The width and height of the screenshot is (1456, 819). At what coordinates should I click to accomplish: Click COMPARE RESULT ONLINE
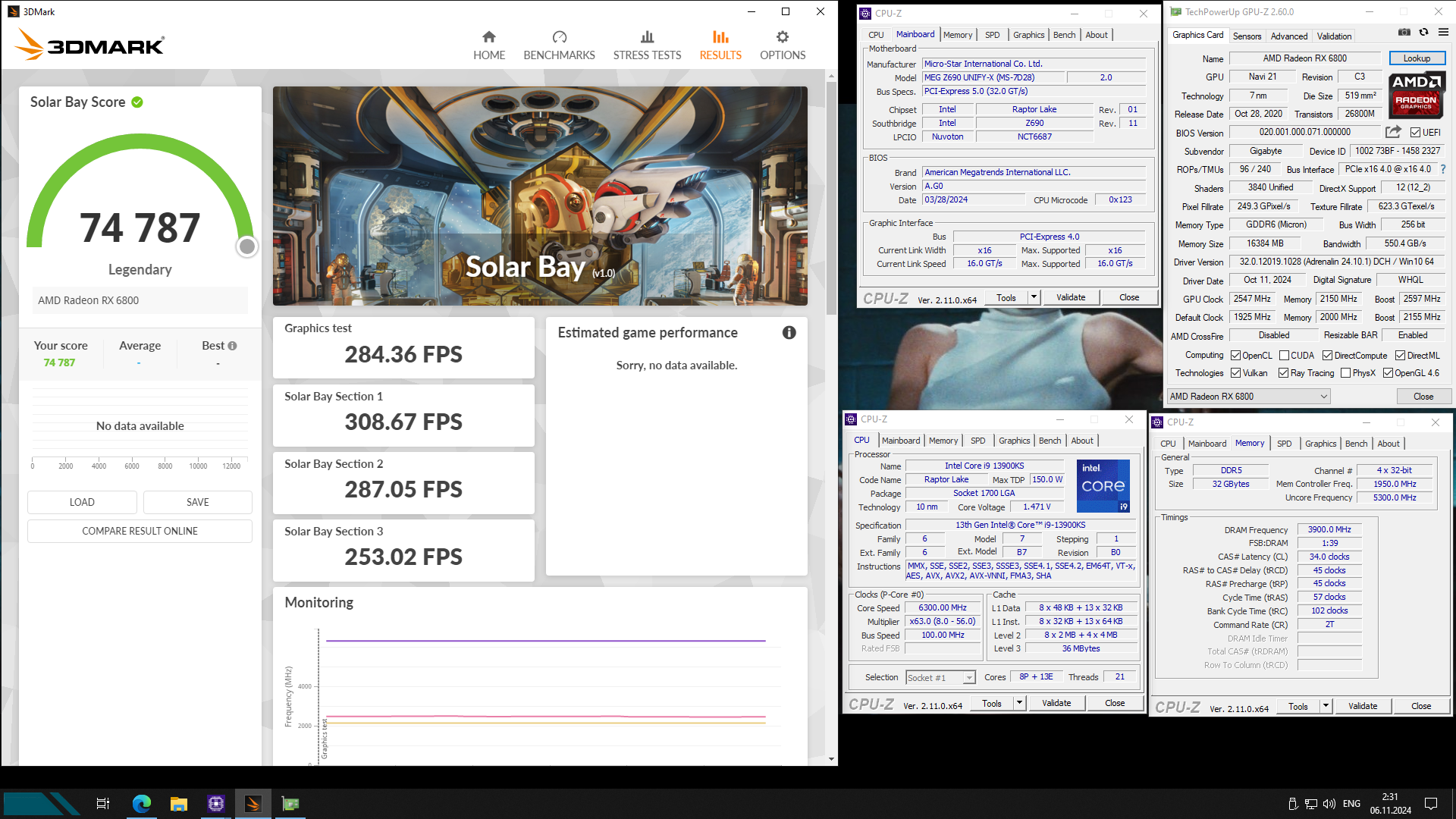(x=140, y=531)
